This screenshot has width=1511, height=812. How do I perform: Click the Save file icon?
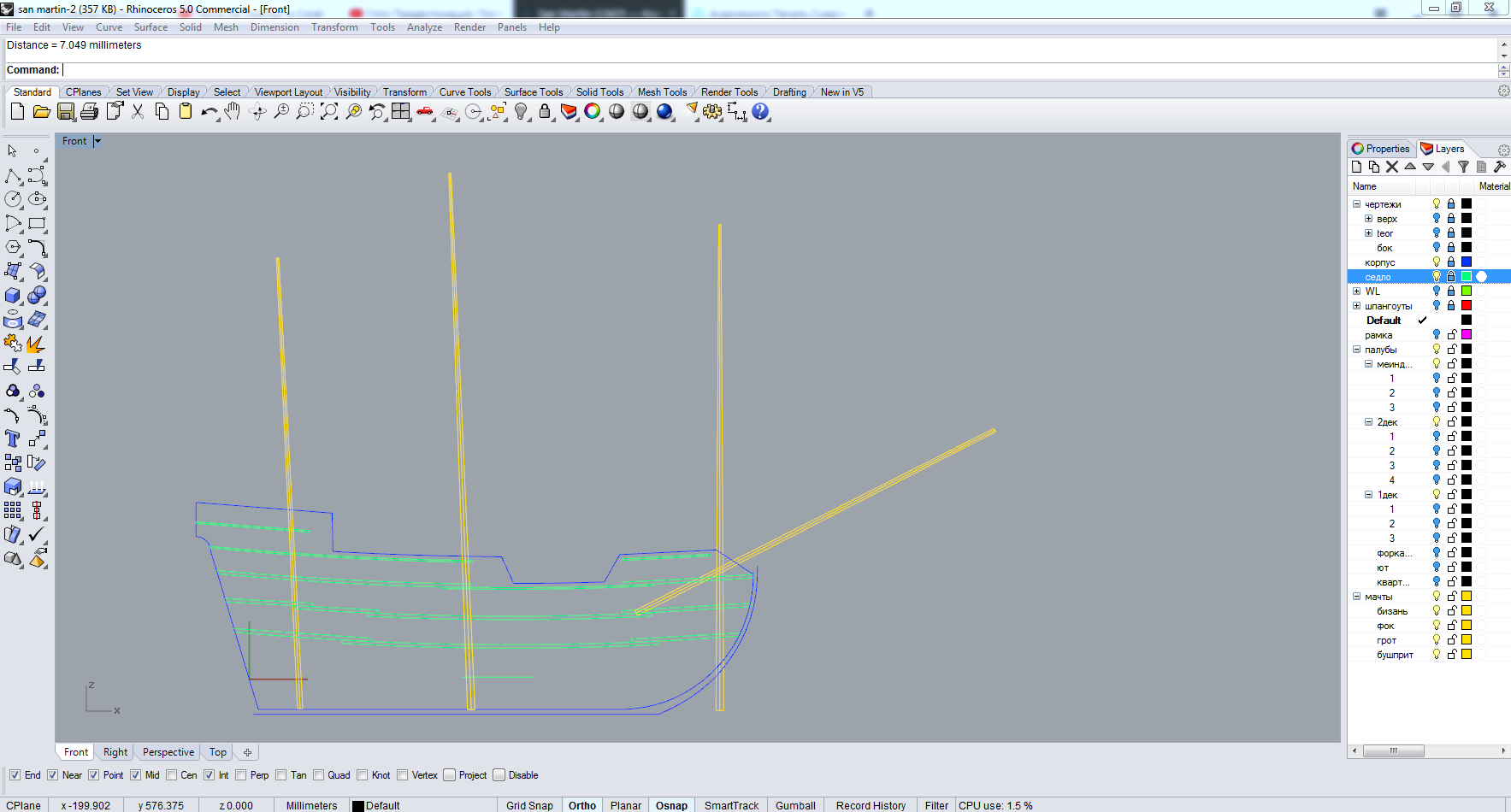(x=66, y=112)
